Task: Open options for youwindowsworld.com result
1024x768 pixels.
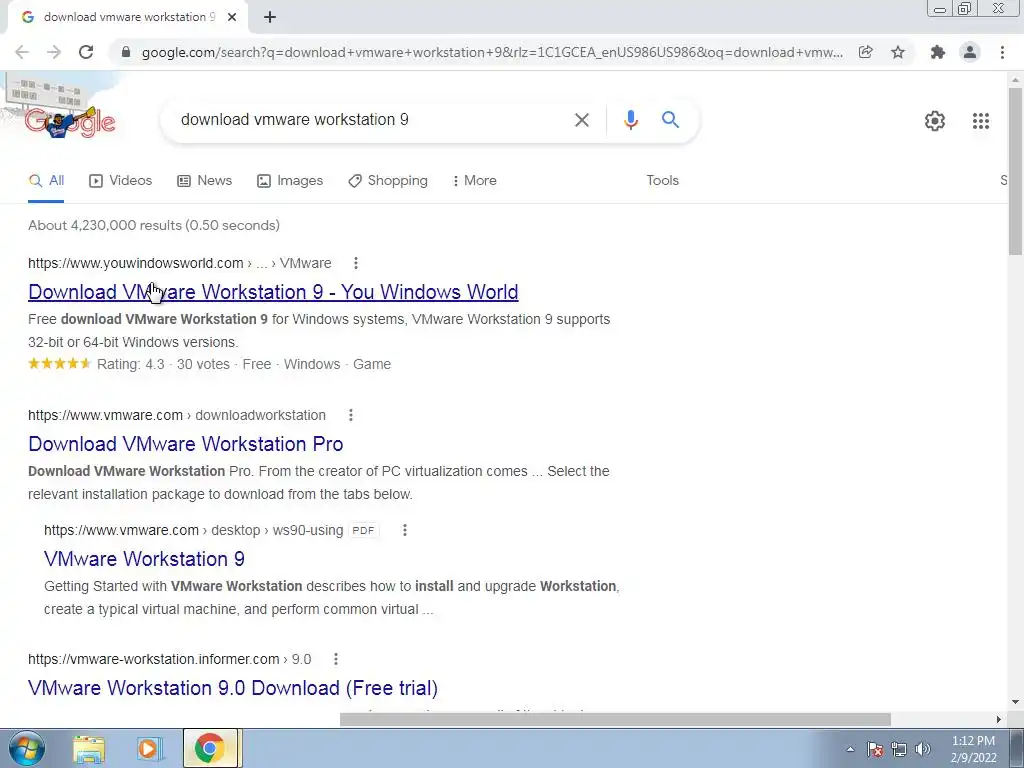Action: click(x=355, y=263)
